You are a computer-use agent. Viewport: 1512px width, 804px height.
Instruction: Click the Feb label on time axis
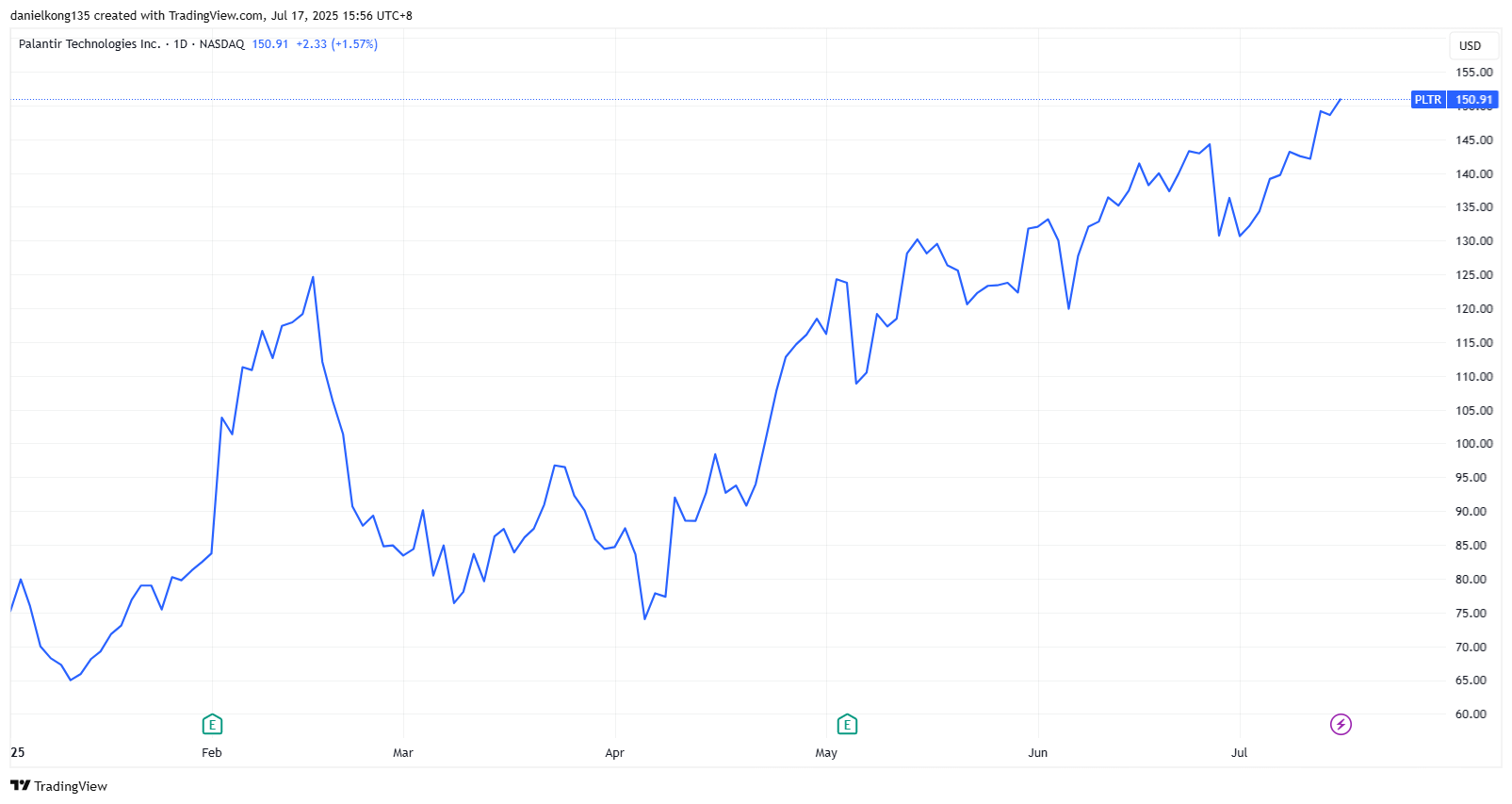pyautogui.click(x=212, y=752)
